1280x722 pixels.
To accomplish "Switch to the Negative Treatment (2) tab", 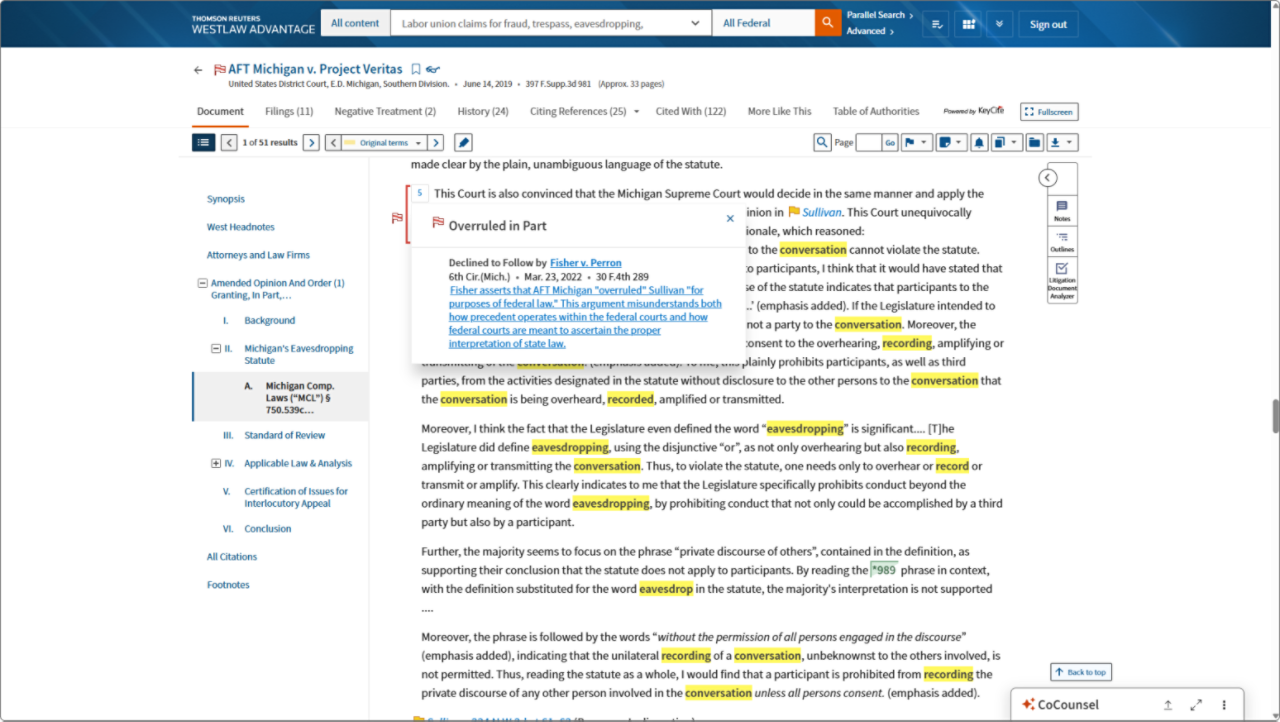I will [385, 111].
